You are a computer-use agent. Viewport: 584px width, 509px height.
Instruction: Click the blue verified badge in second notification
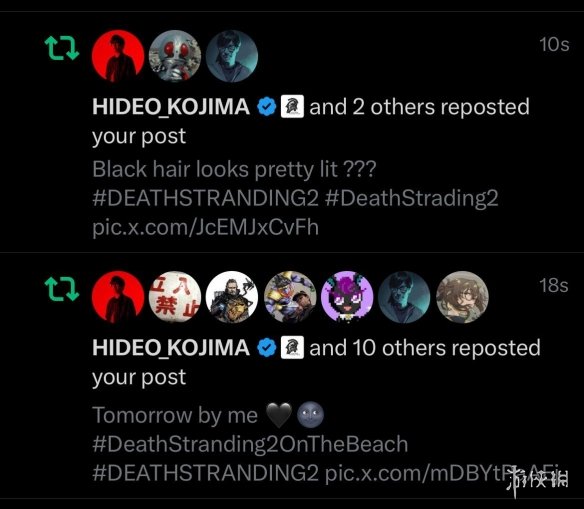[x=267, y=348]
